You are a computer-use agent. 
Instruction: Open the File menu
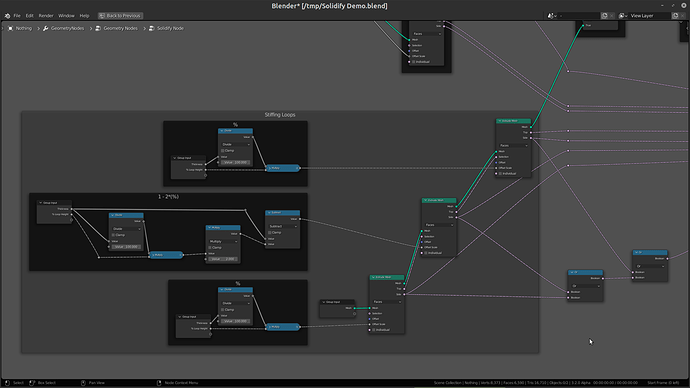(x=17, y=15)
